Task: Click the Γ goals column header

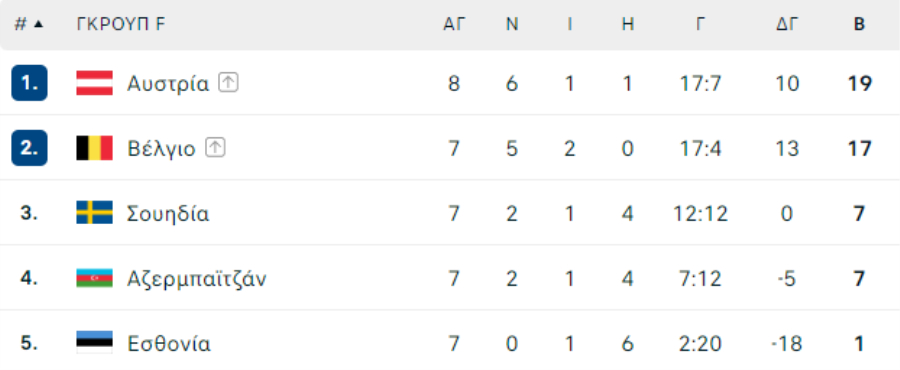Action: [x=700, y=24]
